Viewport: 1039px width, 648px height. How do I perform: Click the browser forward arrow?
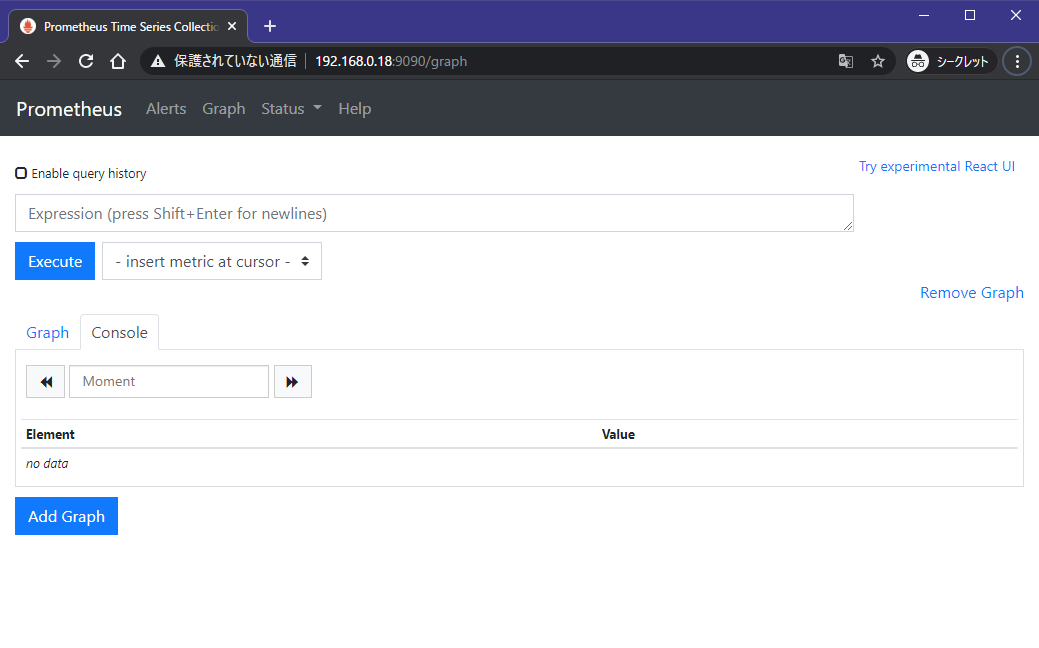pos(54,62)
